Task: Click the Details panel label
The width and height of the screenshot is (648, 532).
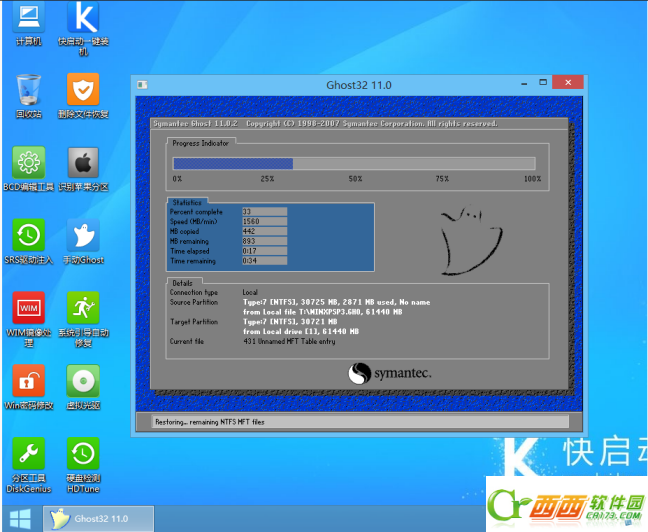Action: tap(182, 283)
